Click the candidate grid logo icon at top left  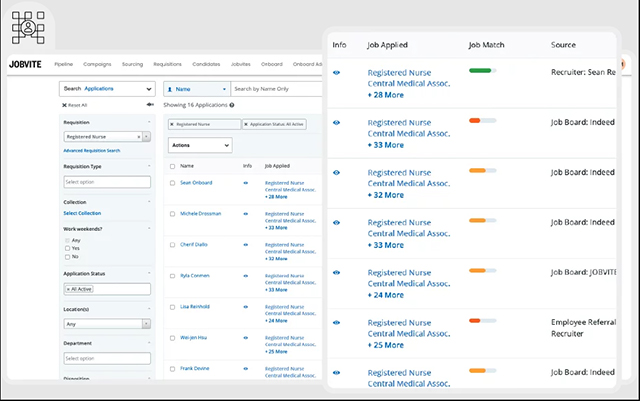point(28,27)
